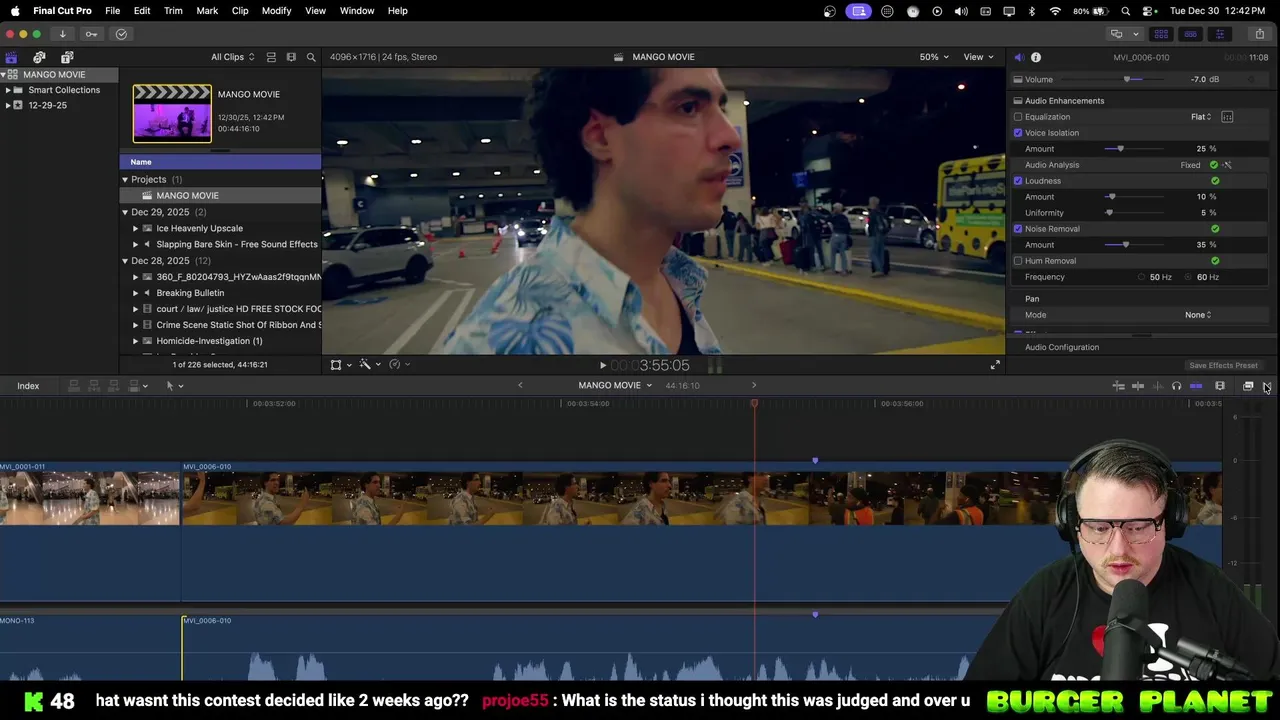Image resolution: width=1280 pixels, height=720 pixels.
Task: Collapse the Dec 29, 2025 group
Action: [125, 212]
